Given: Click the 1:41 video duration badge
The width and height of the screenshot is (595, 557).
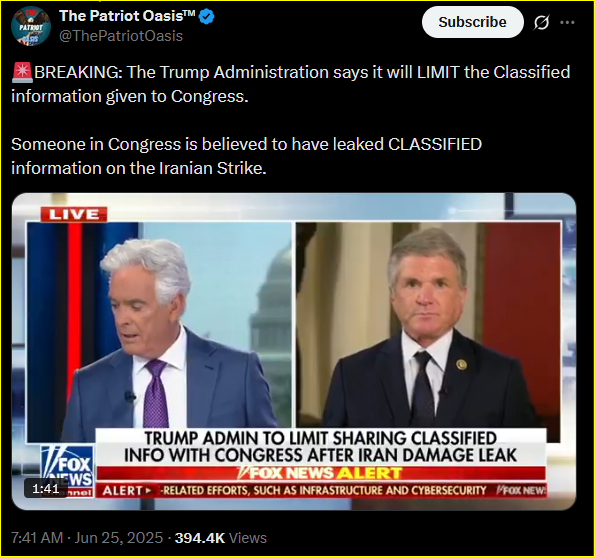Looking at the screenshot, I should 46,489.
